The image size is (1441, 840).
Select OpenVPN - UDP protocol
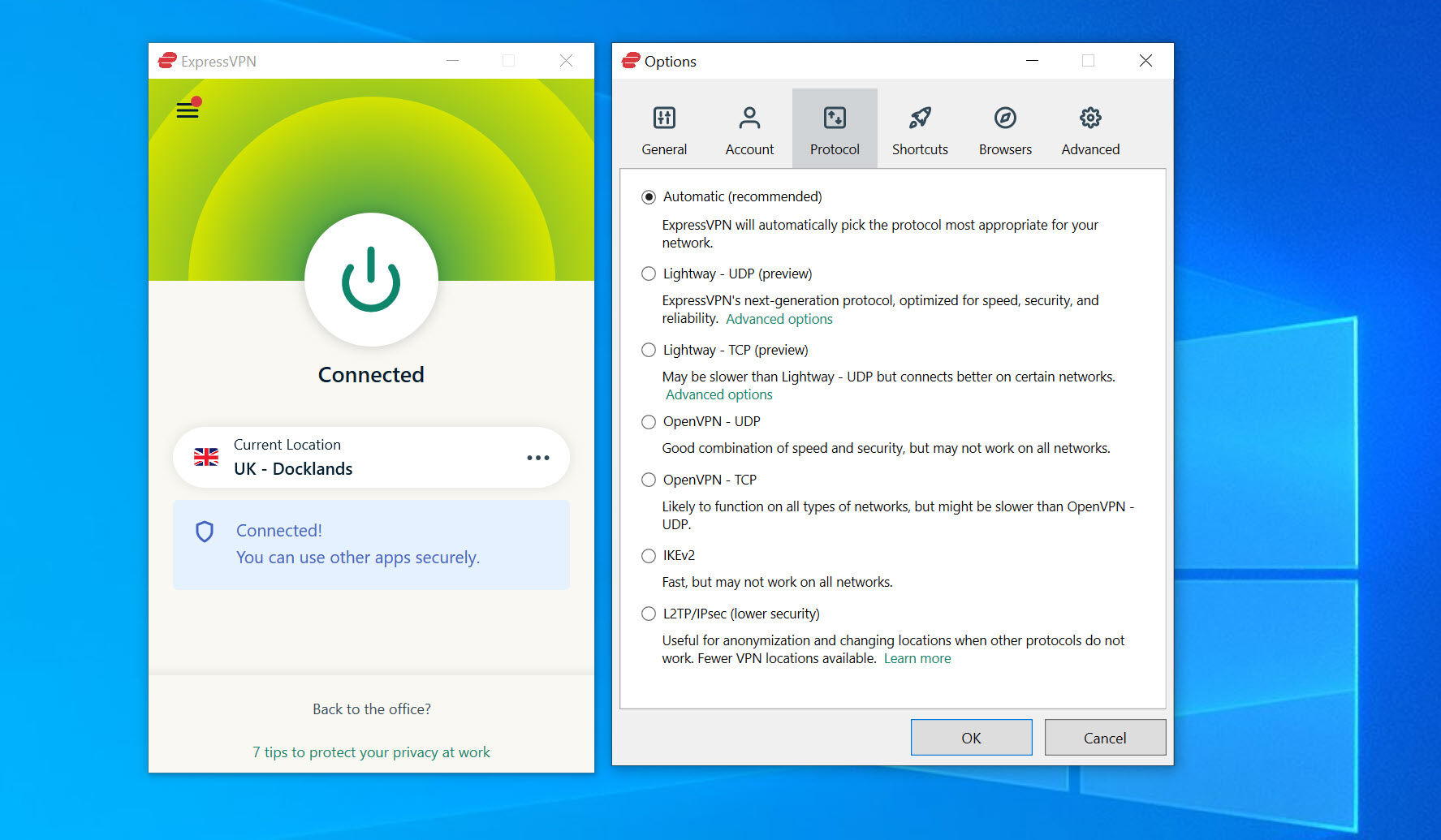[x=649, y=422]
